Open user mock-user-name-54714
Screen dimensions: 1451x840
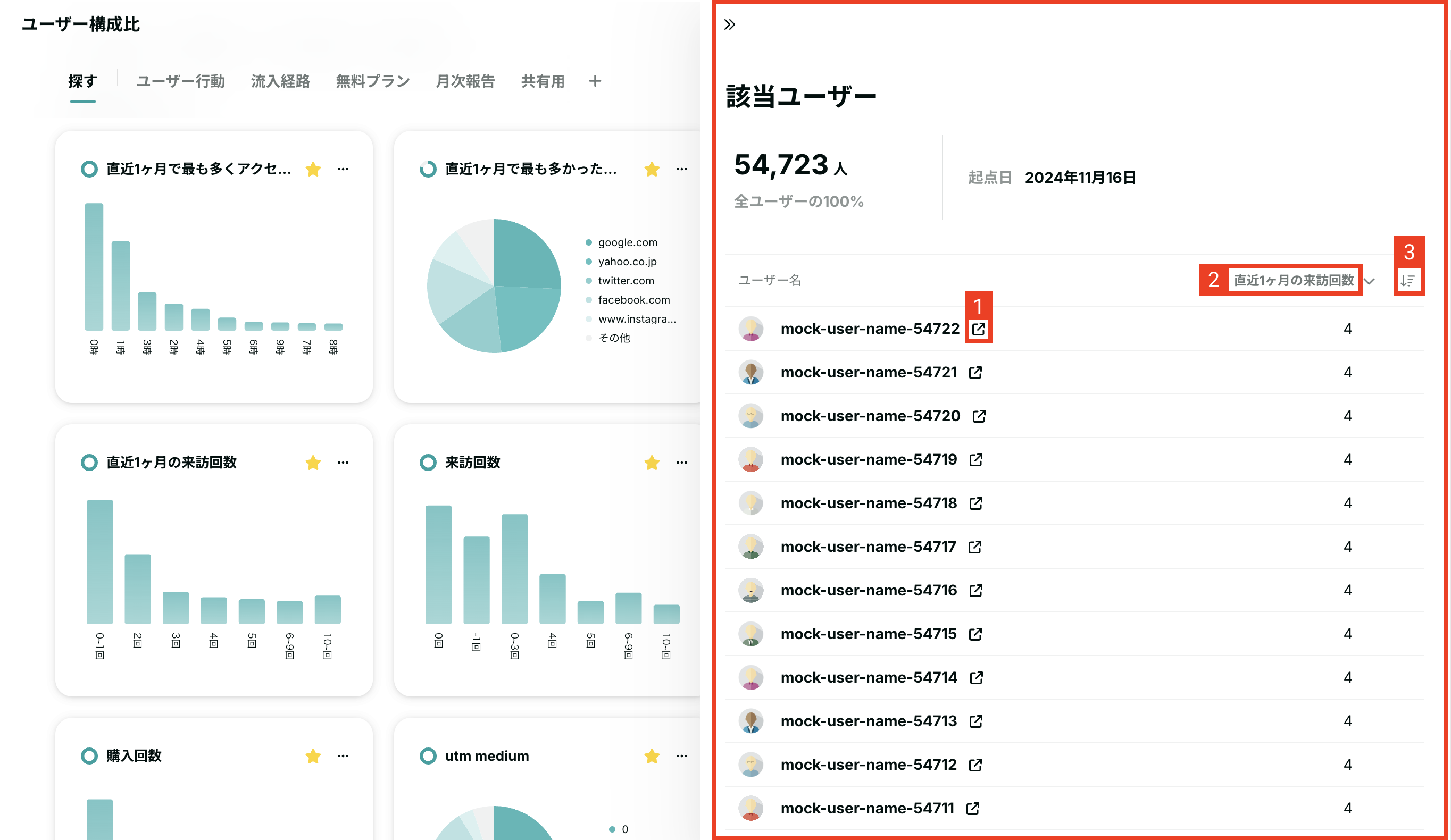[x=869, y=678]
